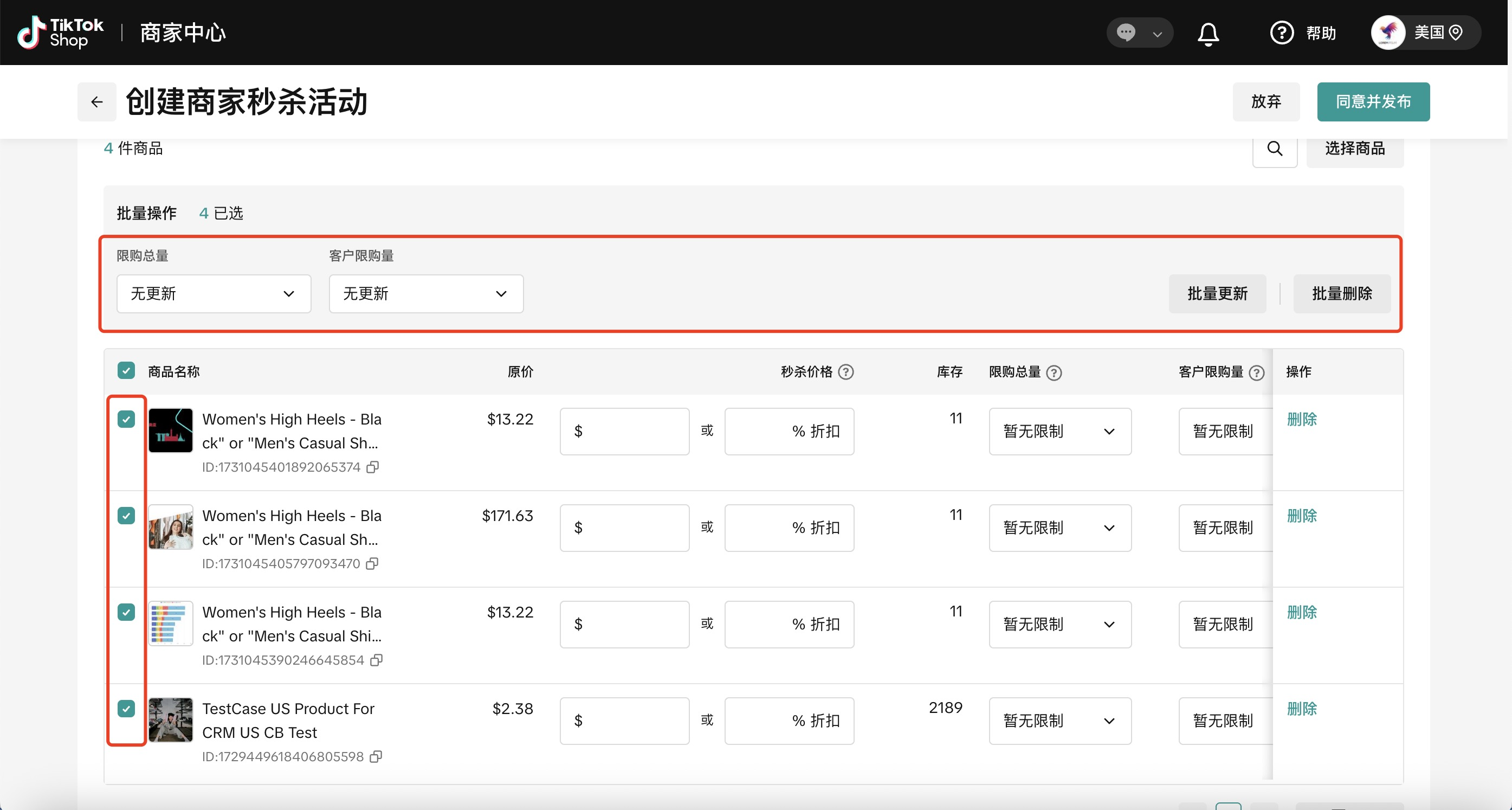Click the Agree and Publish (同意并发布) button
Image resolution: width=1512 pixels, height=810 pixels.
(x=1373, y=101)
